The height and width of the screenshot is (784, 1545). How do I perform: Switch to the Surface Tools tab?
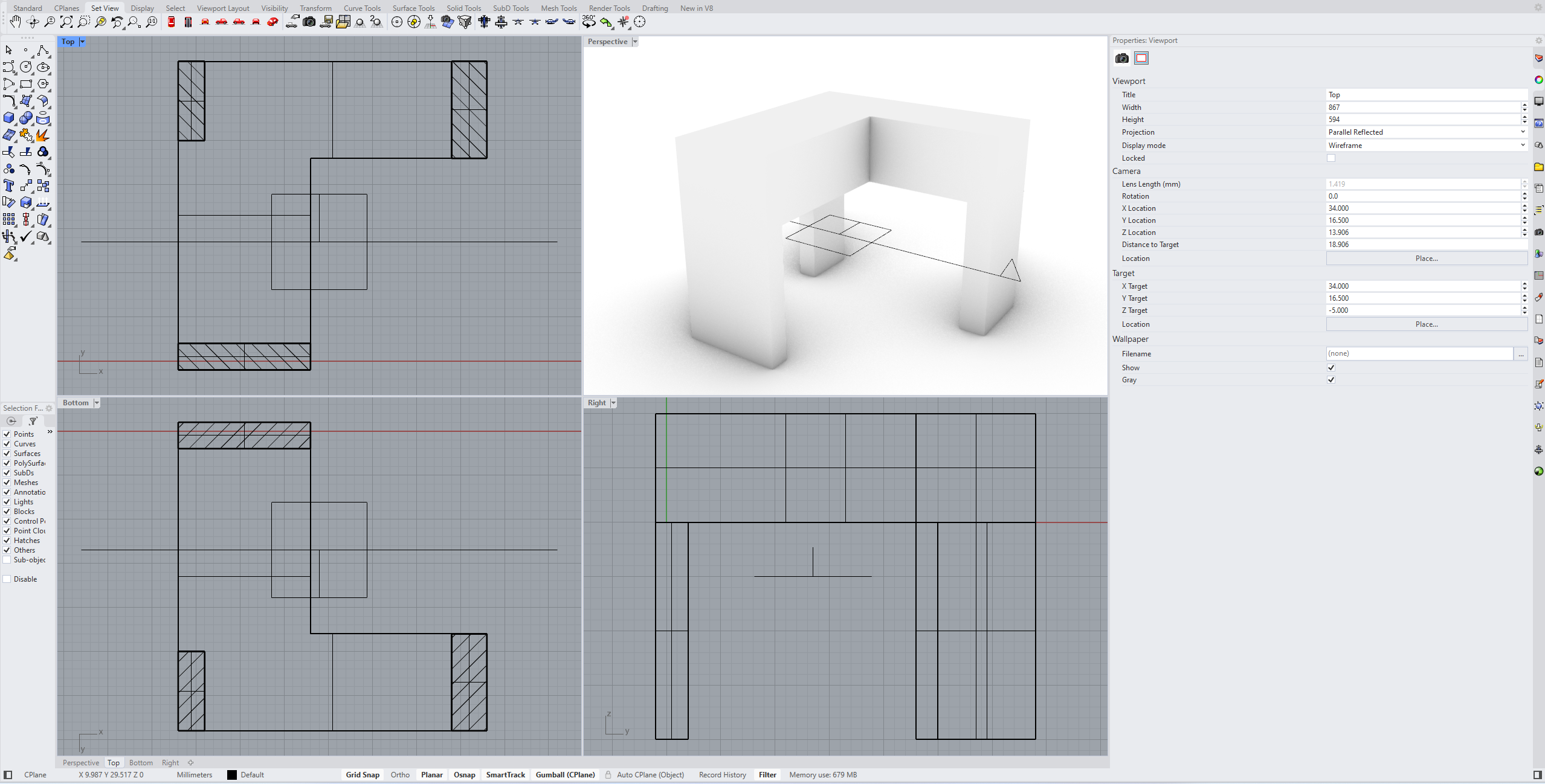coord(413,8)
